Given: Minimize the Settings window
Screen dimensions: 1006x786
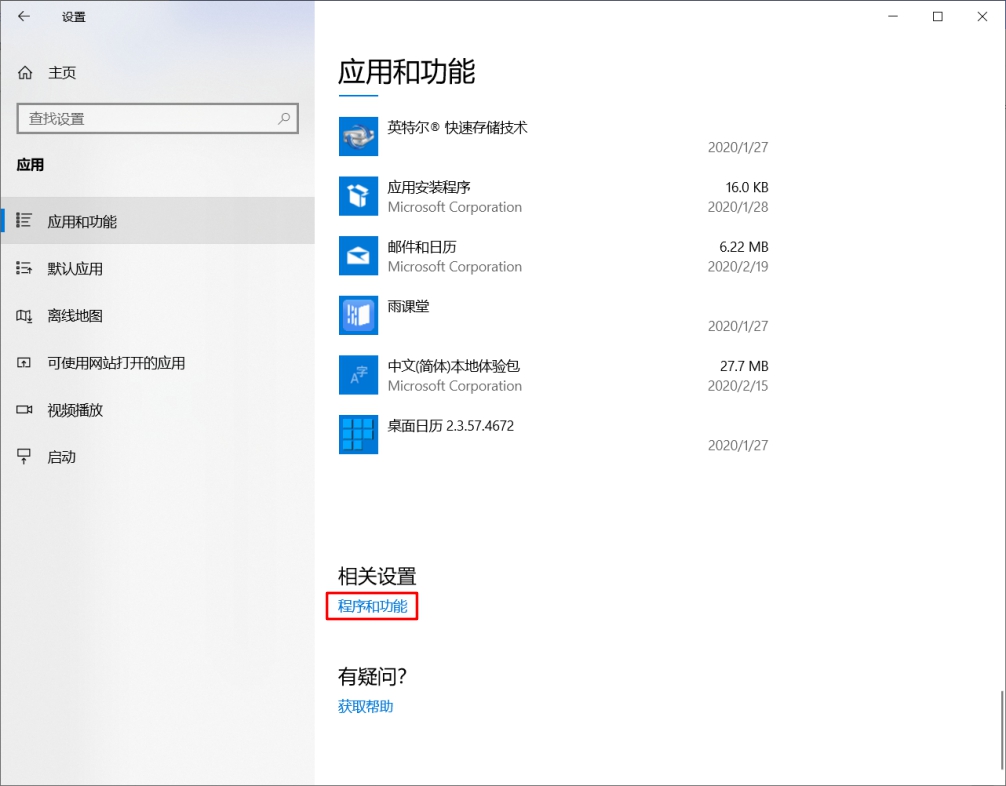Looking at the screenshot, I should [x=893, y=17].
